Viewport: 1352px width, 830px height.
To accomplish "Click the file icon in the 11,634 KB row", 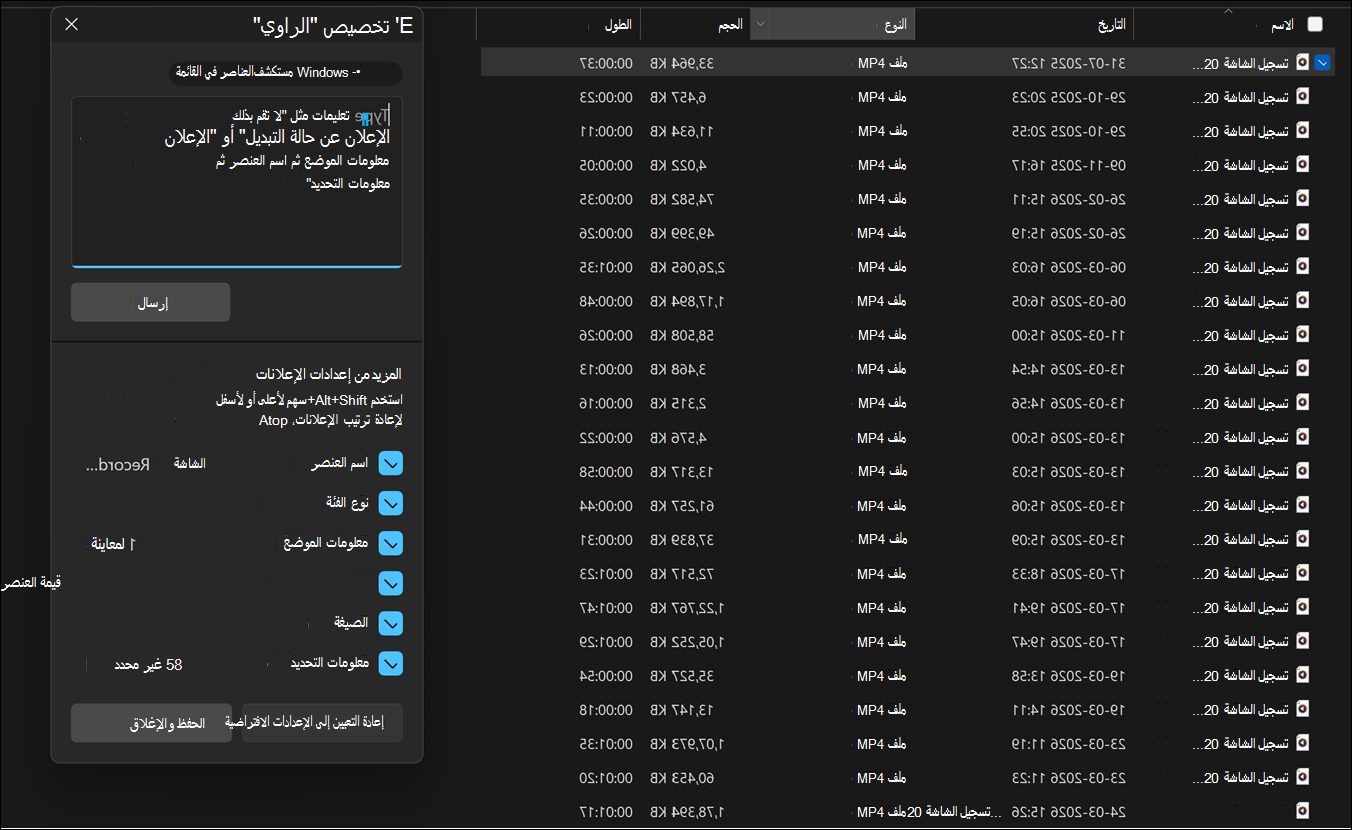I will [x=1302, y=130].
